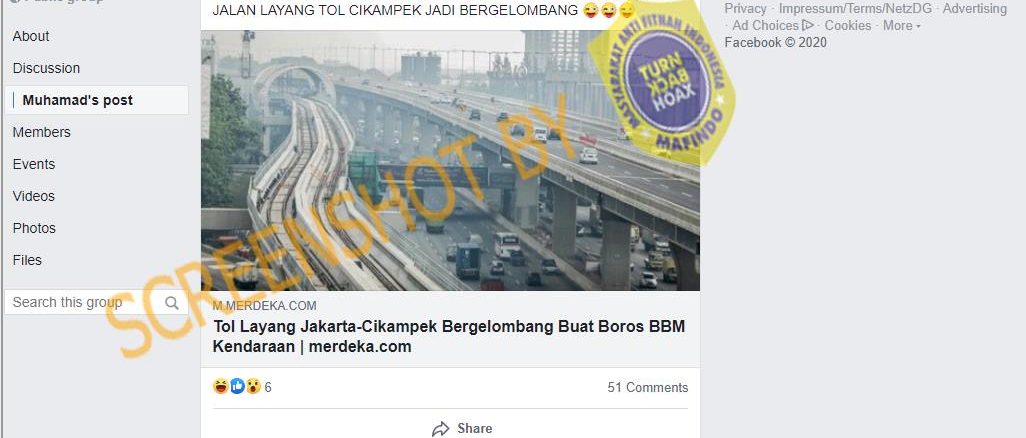Screen dimensions: 1026x438
Task: Click the Search this group field
Action: (97, 302)
